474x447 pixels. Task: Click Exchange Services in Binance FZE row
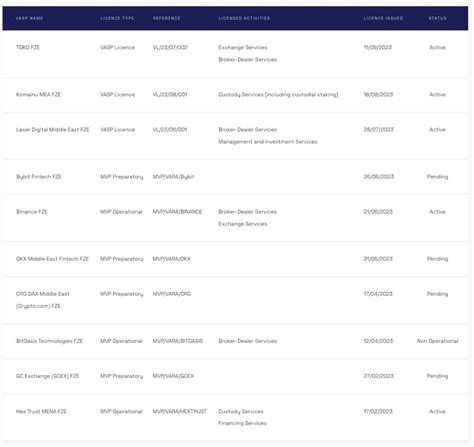click(243, 224)
